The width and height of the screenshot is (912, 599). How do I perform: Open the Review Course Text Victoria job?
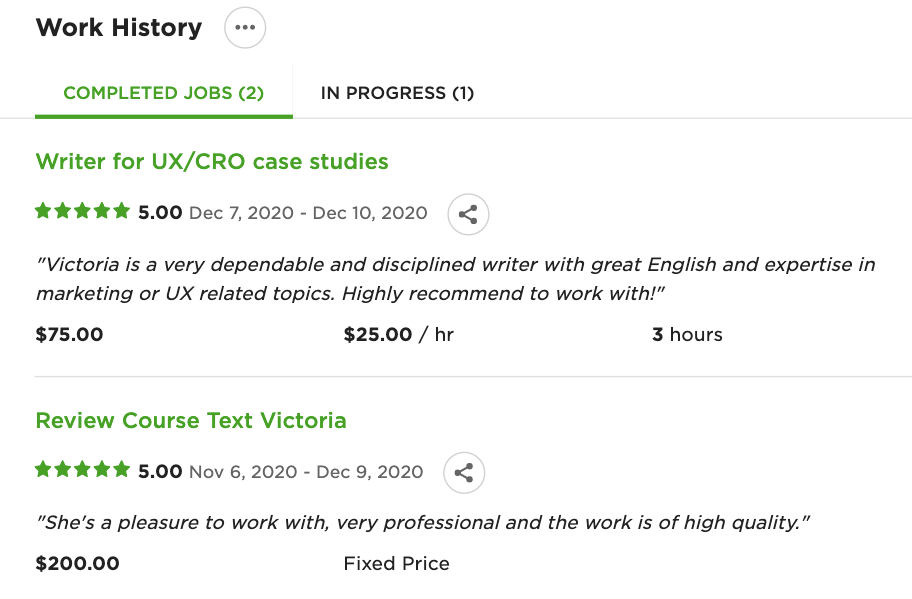coord(191,420)
